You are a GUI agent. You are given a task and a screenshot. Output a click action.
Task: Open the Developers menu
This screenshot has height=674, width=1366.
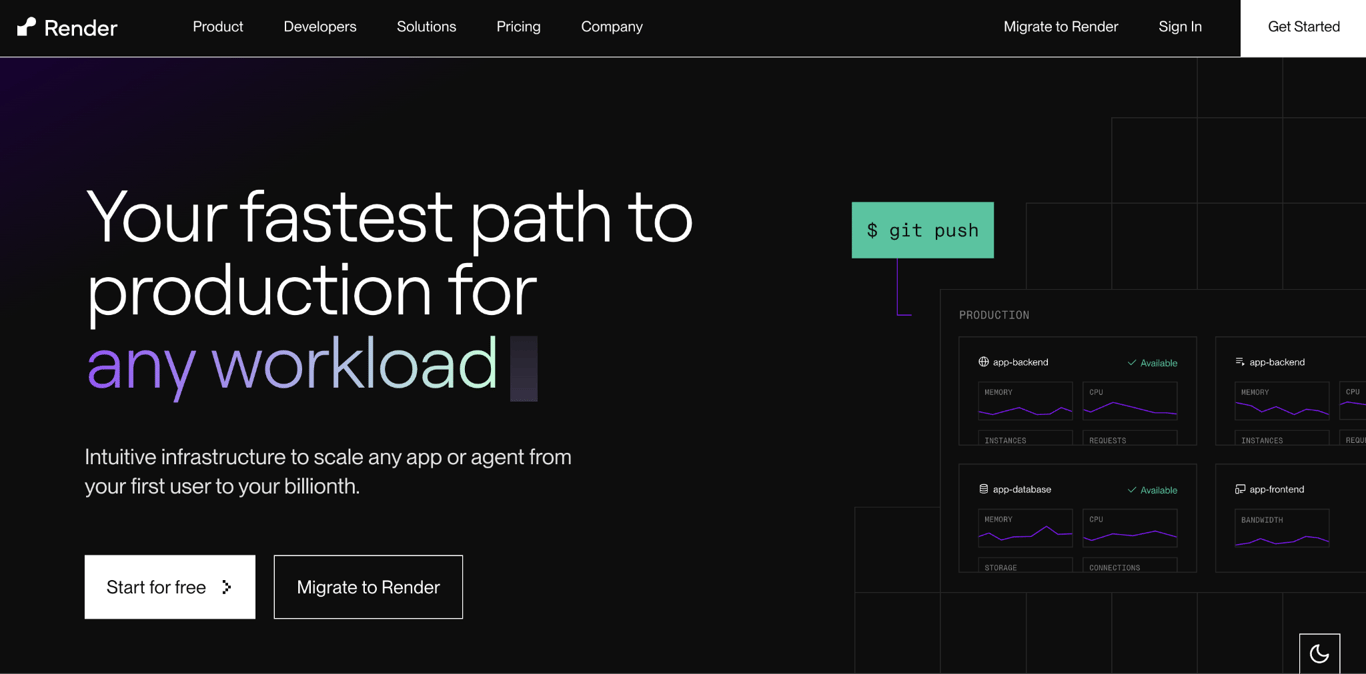(x=320, y=27)
